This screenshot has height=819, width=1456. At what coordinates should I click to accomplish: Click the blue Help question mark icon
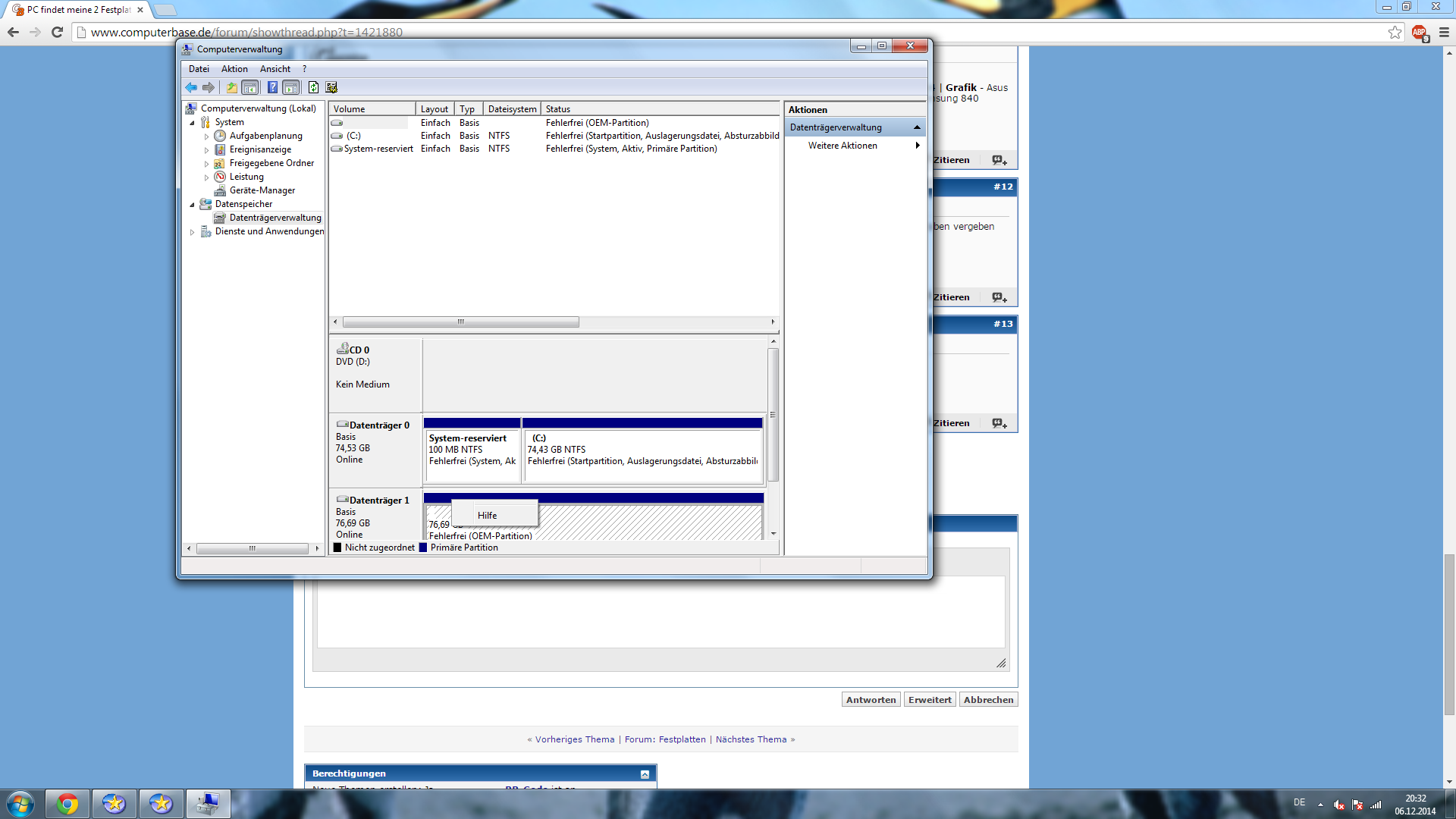coord(272,87)
